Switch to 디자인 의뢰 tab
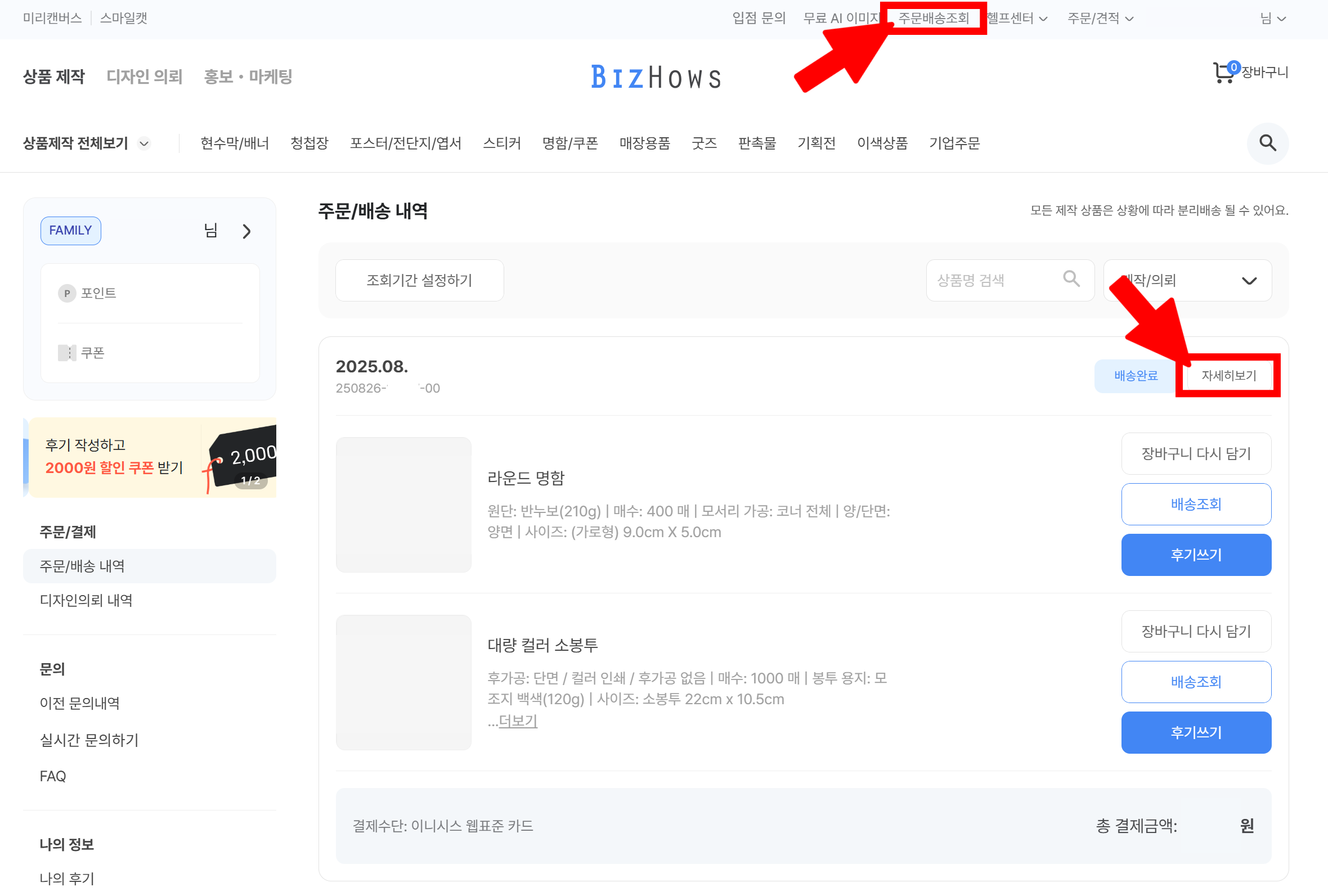The image size is (1328, 896). [144, 76]
